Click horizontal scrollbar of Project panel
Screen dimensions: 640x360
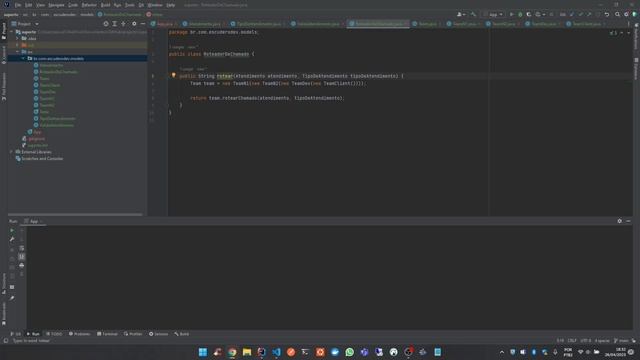point(75,214)
